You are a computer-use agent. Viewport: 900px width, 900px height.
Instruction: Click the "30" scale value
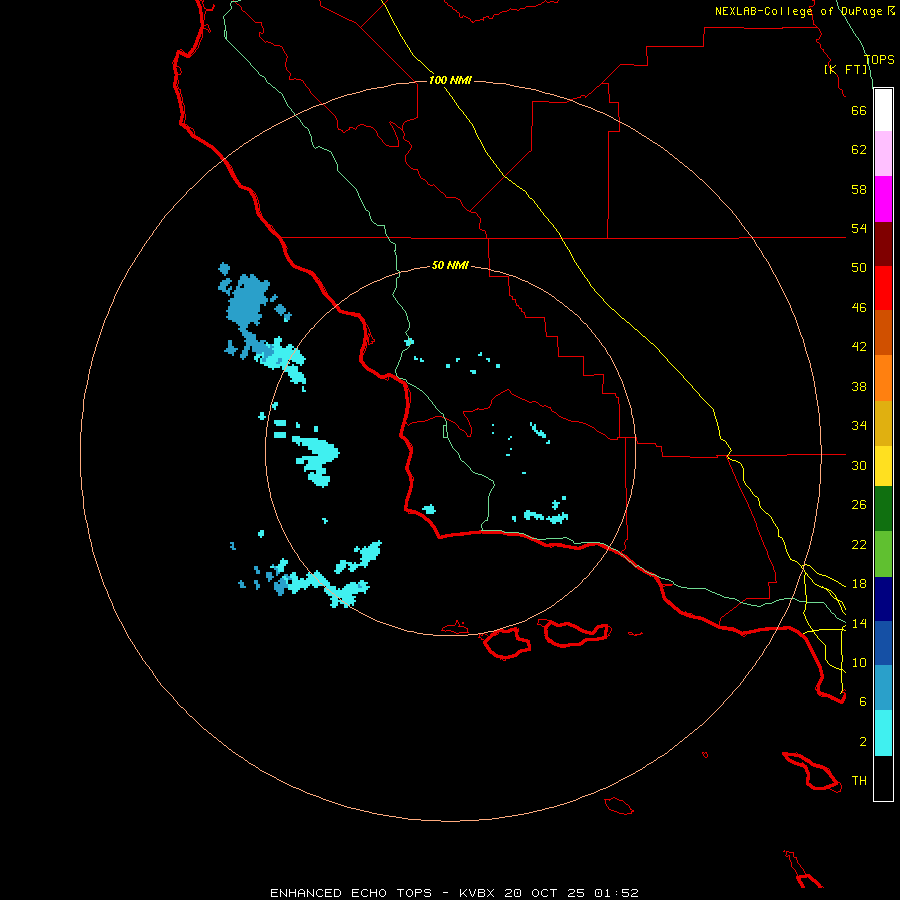[x=859, y=465]
